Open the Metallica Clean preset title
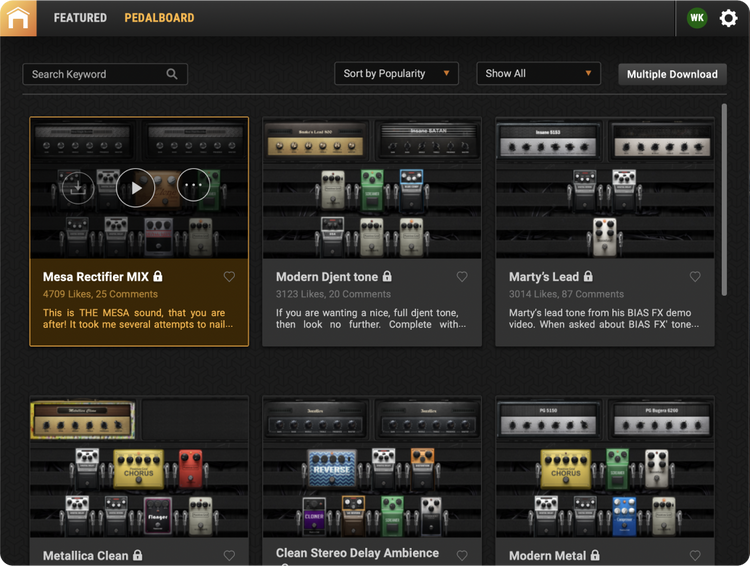The image size is (750, 566). tap(85, 555)
